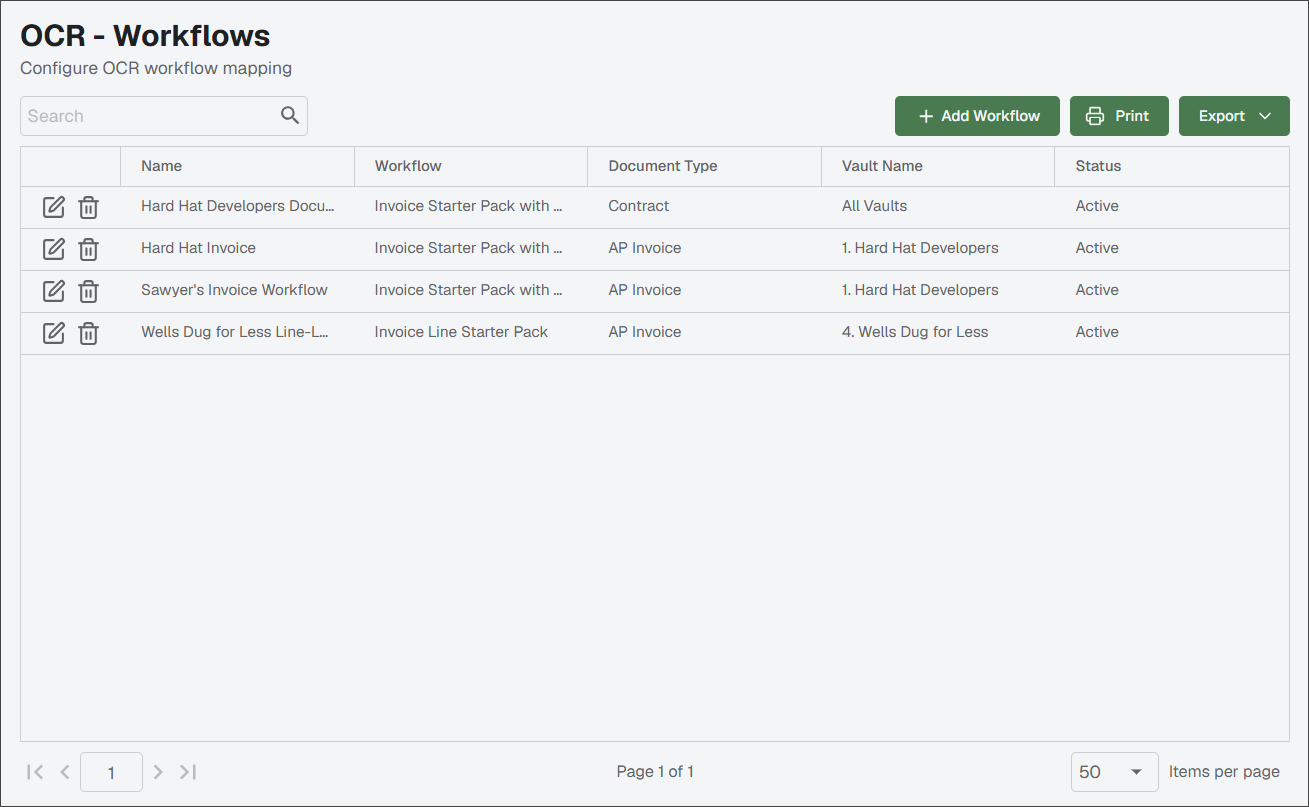1309x807 pixels.
Task: Delete the Wells Dug for Less row
Action: pyautogui.click(x=89, y=333)
